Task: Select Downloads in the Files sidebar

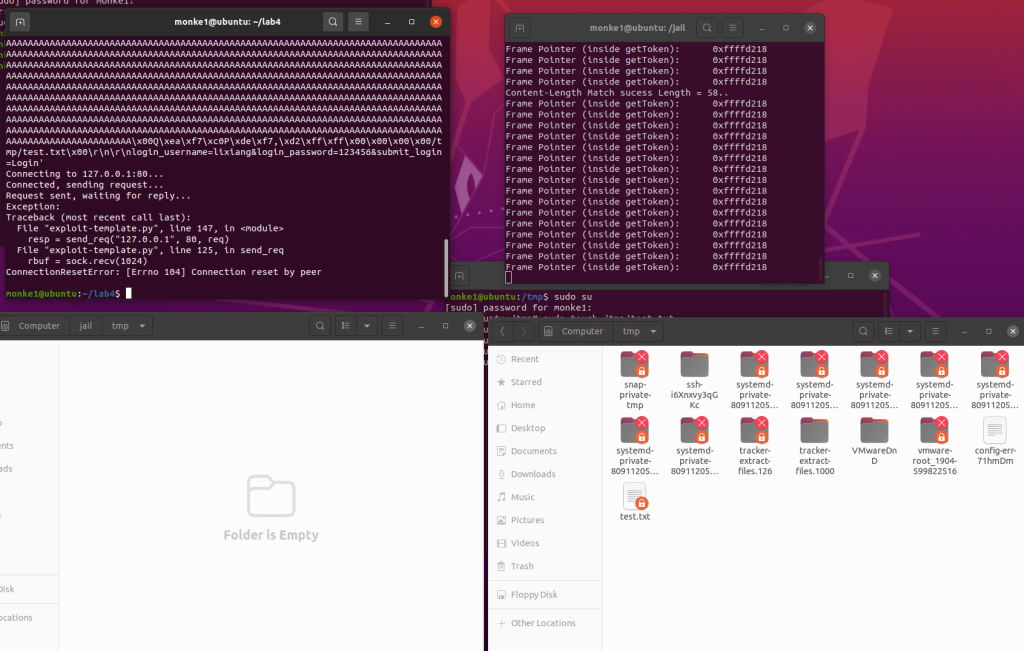Action: (x=532, y=474)
